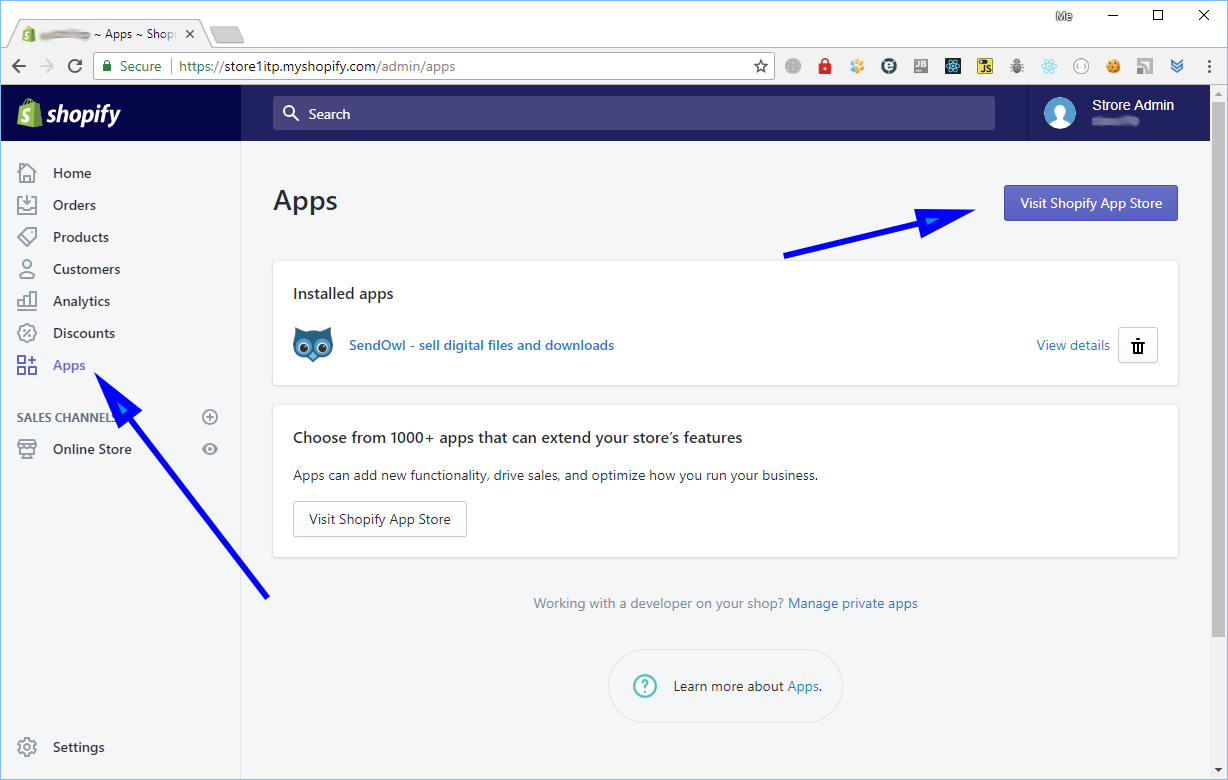The width and height of the screenshot is (1228, 780).
Task: Click the yellow JS extension icon
Action: (x=985, y=66)
